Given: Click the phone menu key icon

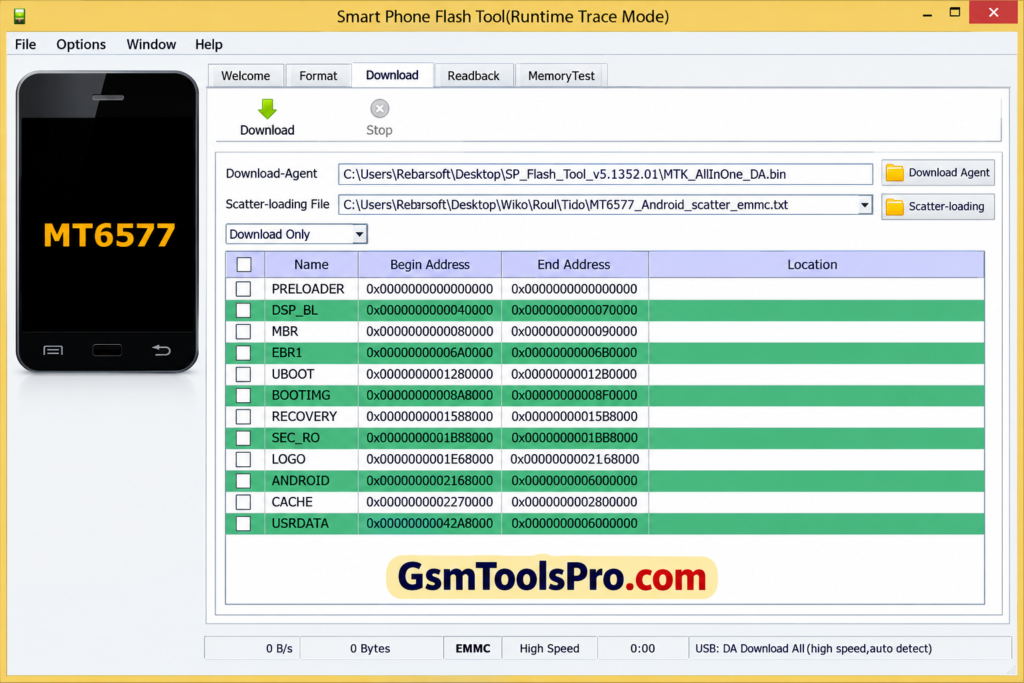Looking at the screenshot, I should tap(53, 351).
